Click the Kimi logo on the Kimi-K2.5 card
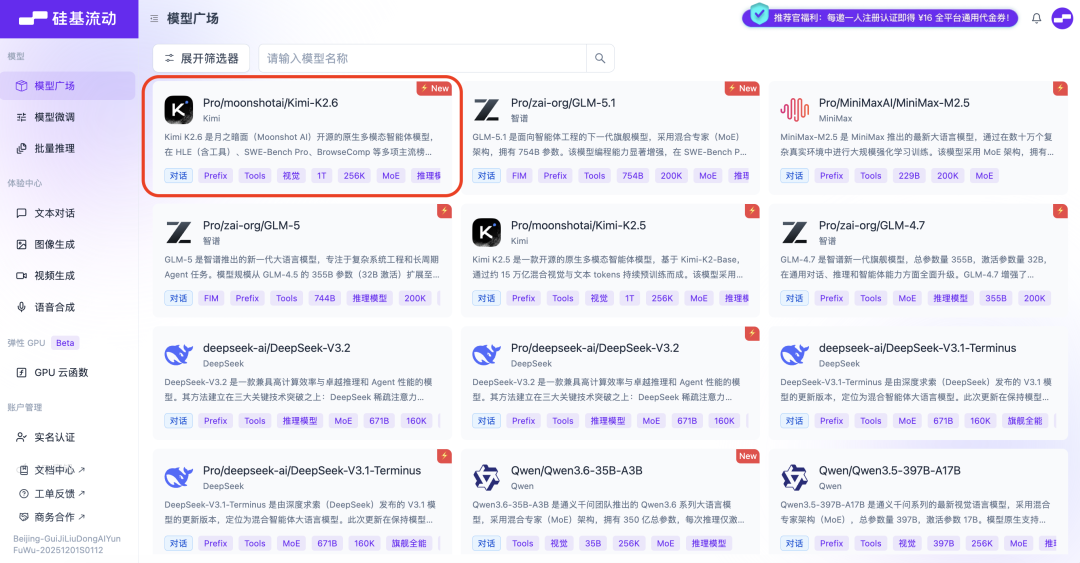Image resolution: width=1080 pixels, height=563 pixels. (x=486, y=232)
